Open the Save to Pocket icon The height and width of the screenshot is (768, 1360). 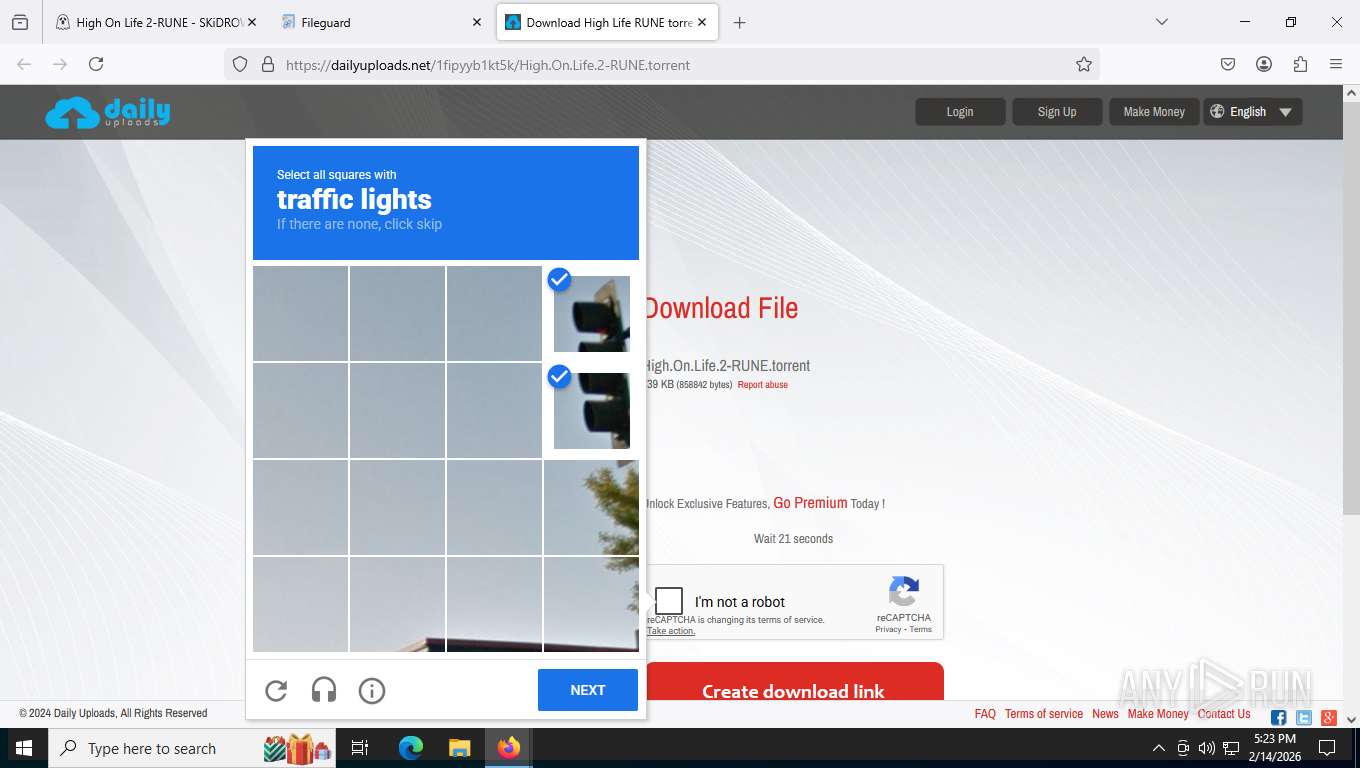[x=1228, y=64]
